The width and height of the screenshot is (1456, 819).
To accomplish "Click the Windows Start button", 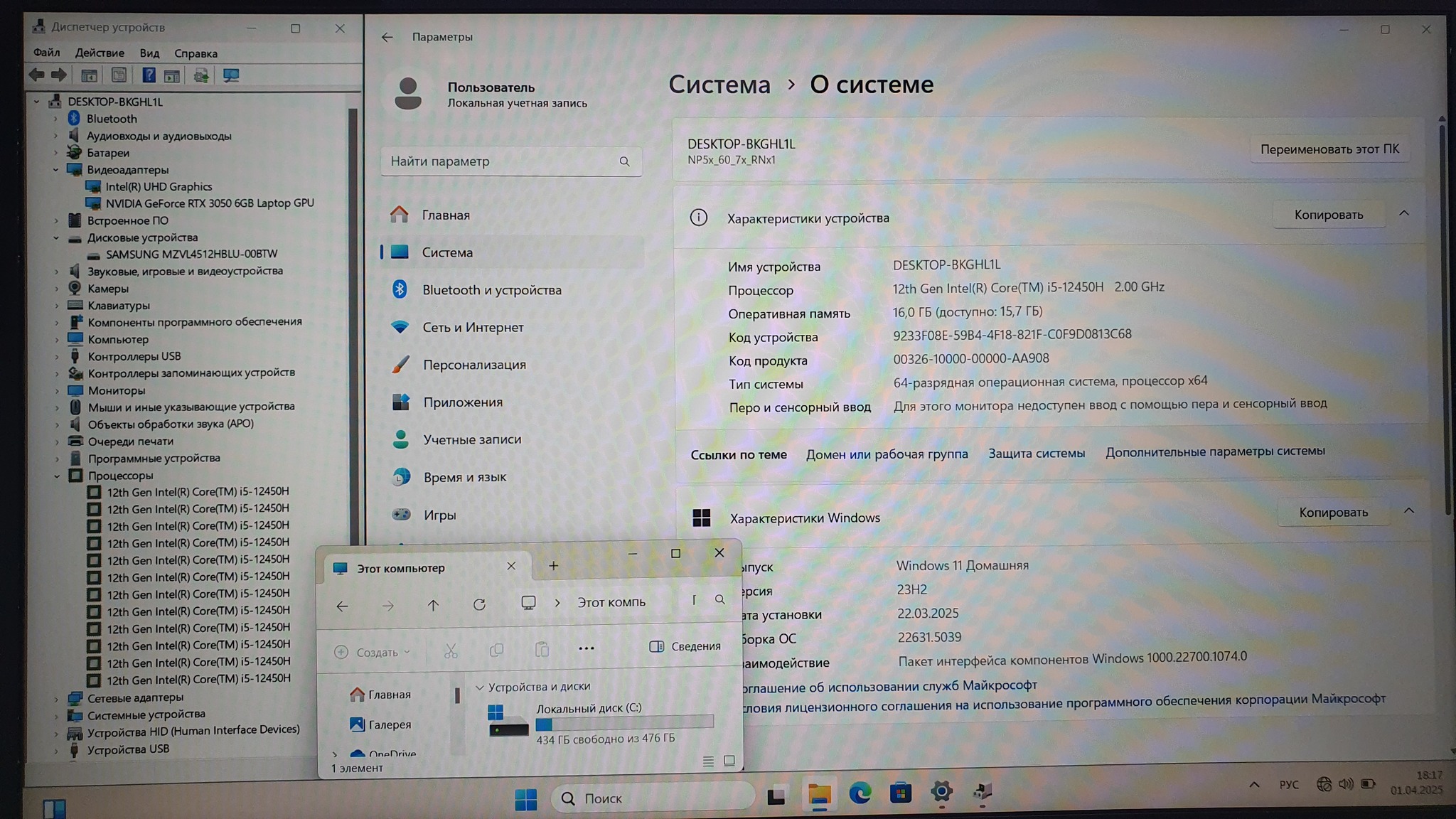I will [x=525, y=799].
